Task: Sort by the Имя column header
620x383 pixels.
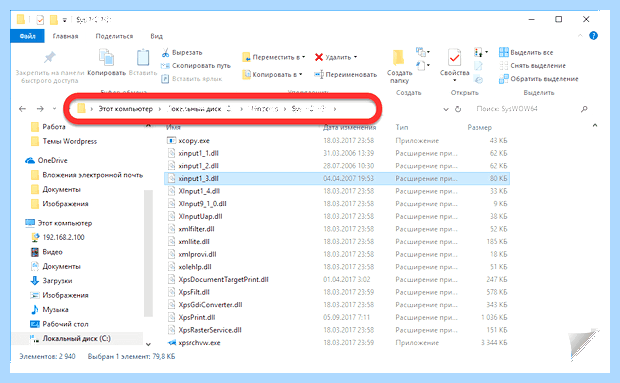Action: (x=173, y=127)
